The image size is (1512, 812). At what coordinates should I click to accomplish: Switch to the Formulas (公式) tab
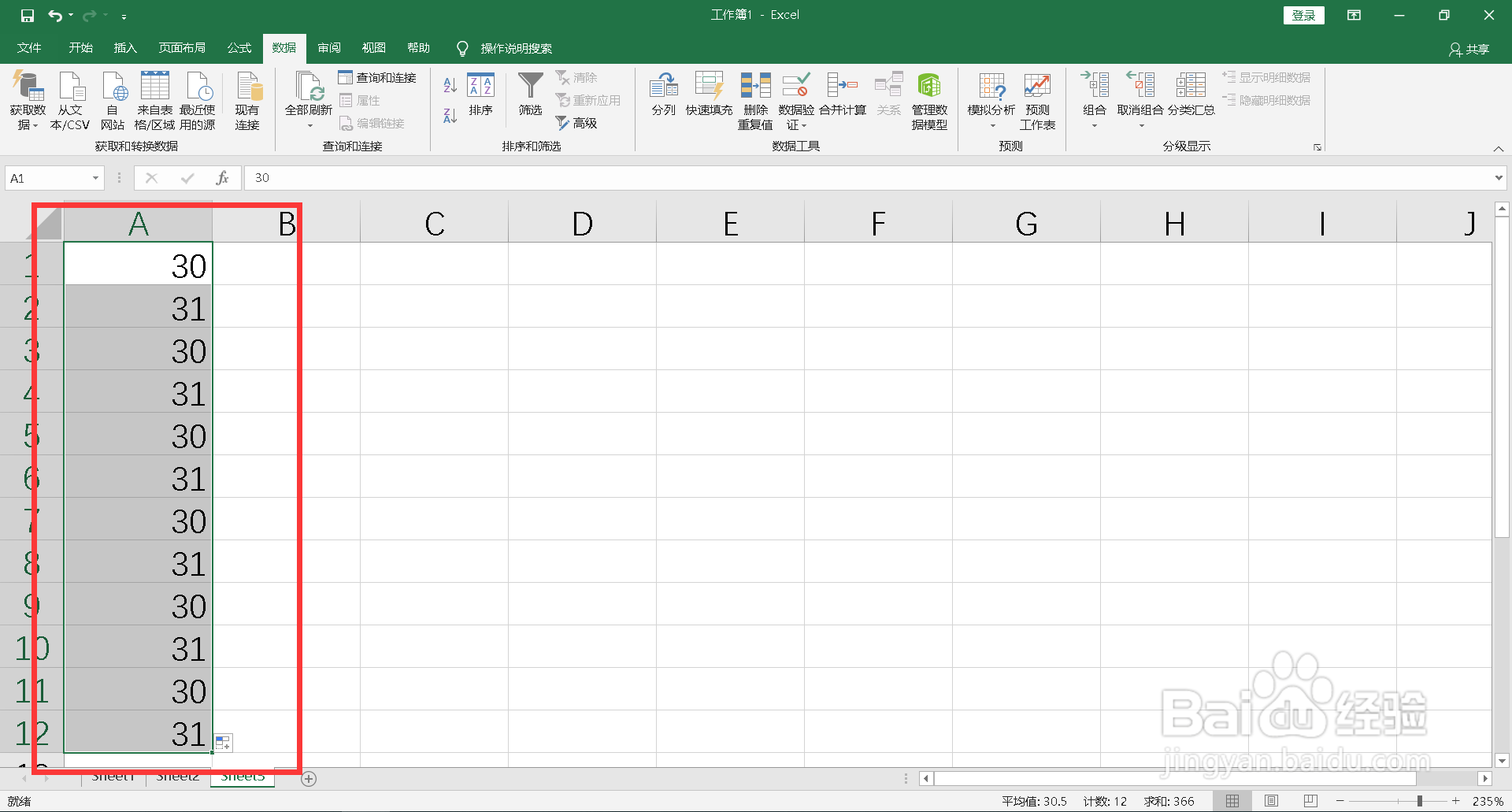(x=239, y=48)
